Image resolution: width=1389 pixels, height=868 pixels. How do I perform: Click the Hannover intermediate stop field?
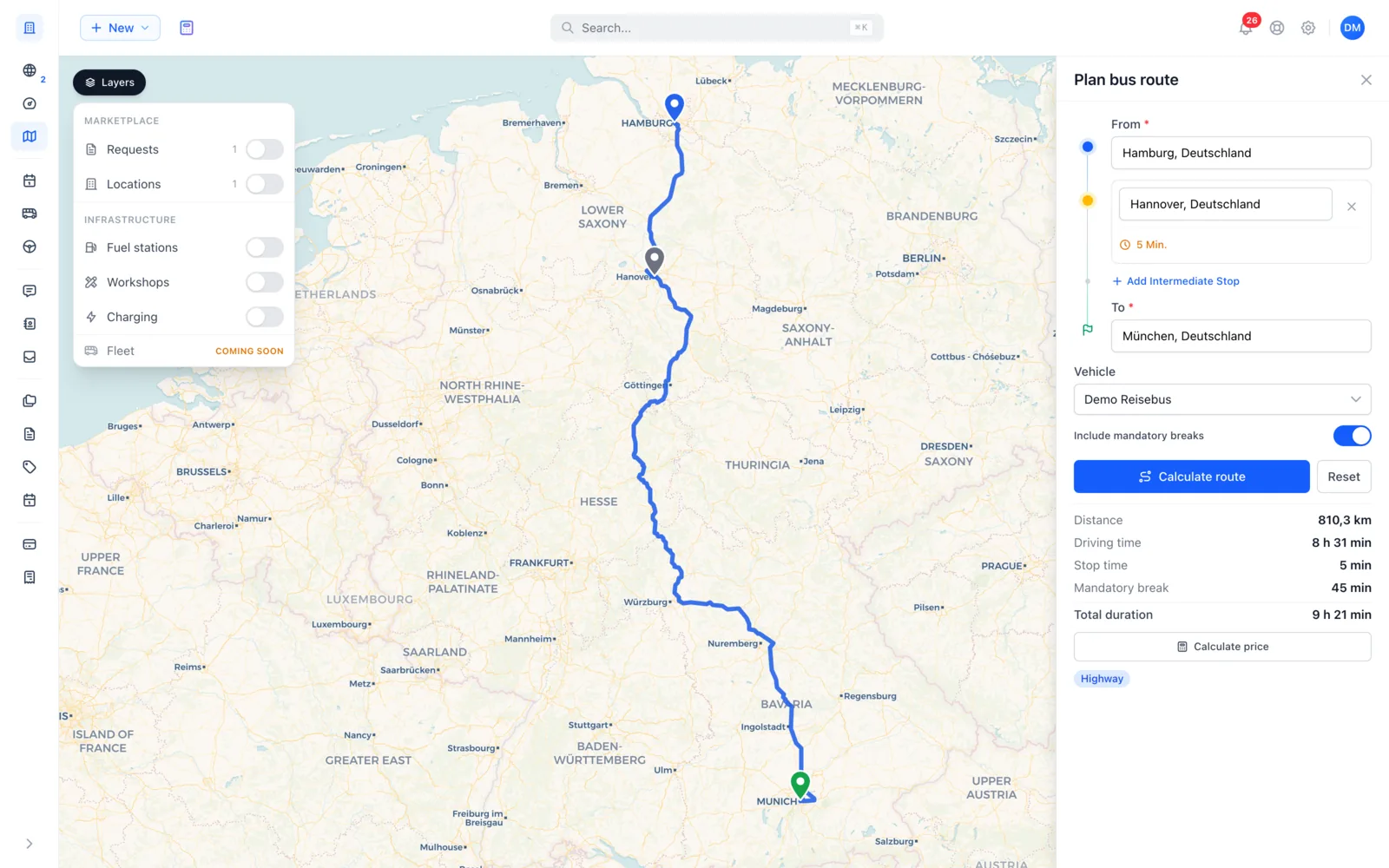click(1225, 204)
